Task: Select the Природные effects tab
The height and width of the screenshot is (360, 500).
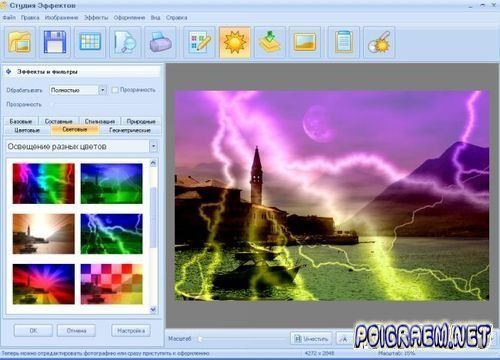Action: pos(141,121)
